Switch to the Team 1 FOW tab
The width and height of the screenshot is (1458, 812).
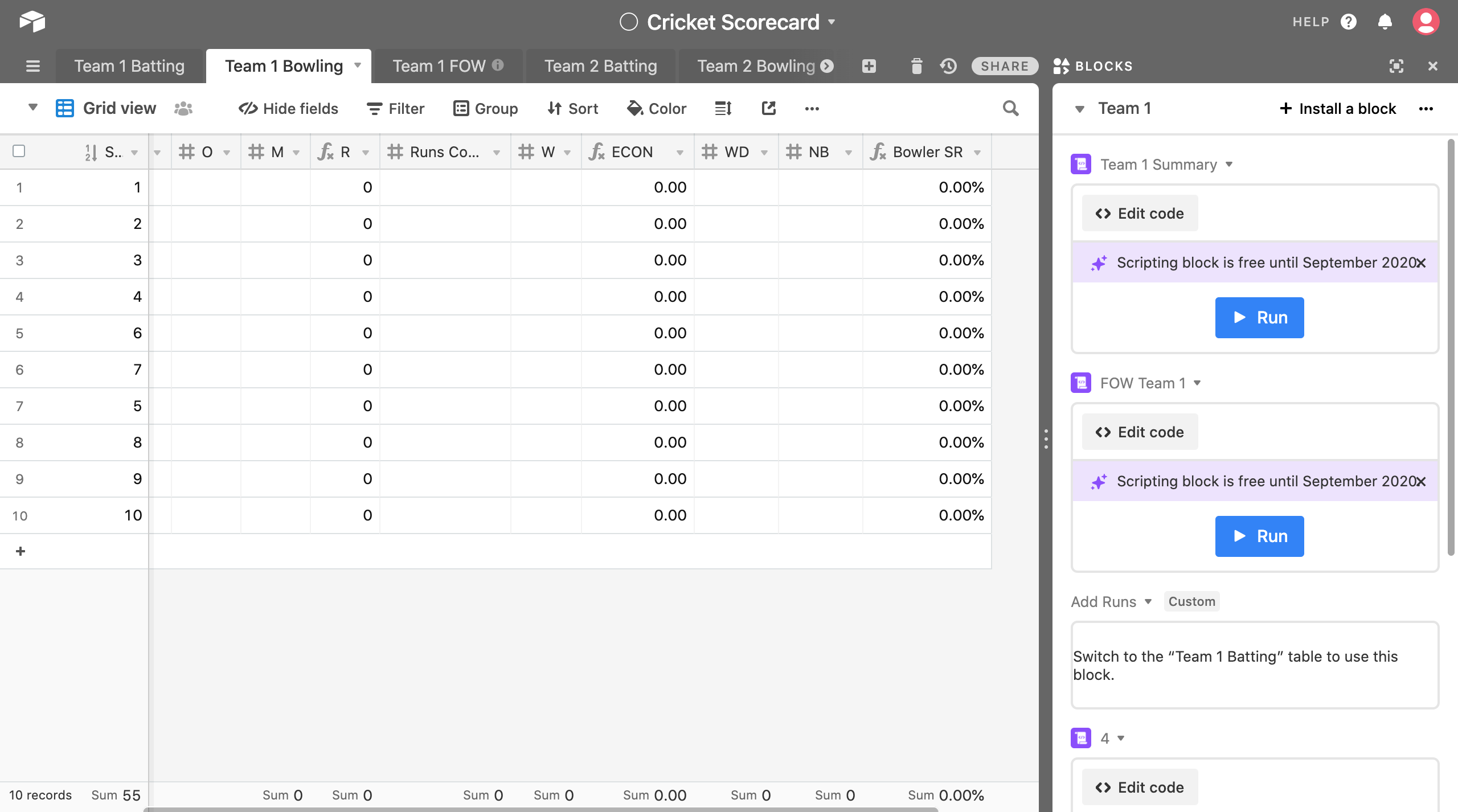coord(439,66)
